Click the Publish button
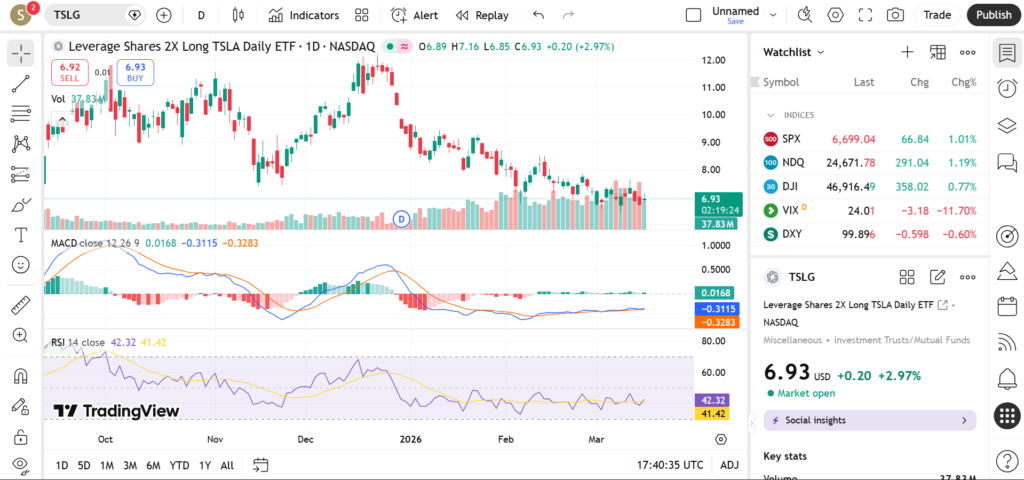Viewport: 1024px width, 480px height. click(x=993, y=15)
